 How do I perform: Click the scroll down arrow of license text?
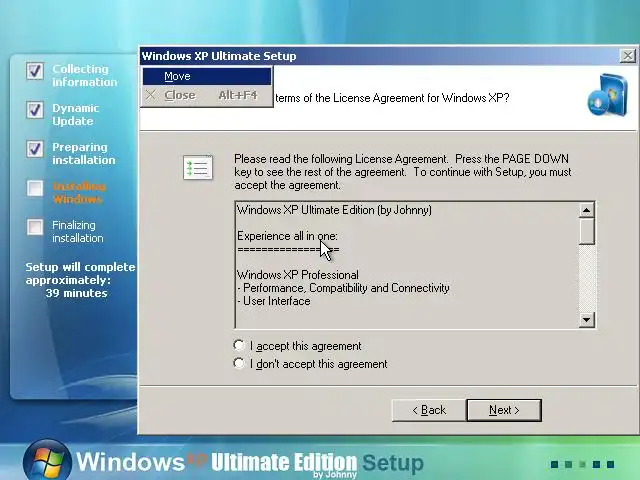[x=587, y=320]
